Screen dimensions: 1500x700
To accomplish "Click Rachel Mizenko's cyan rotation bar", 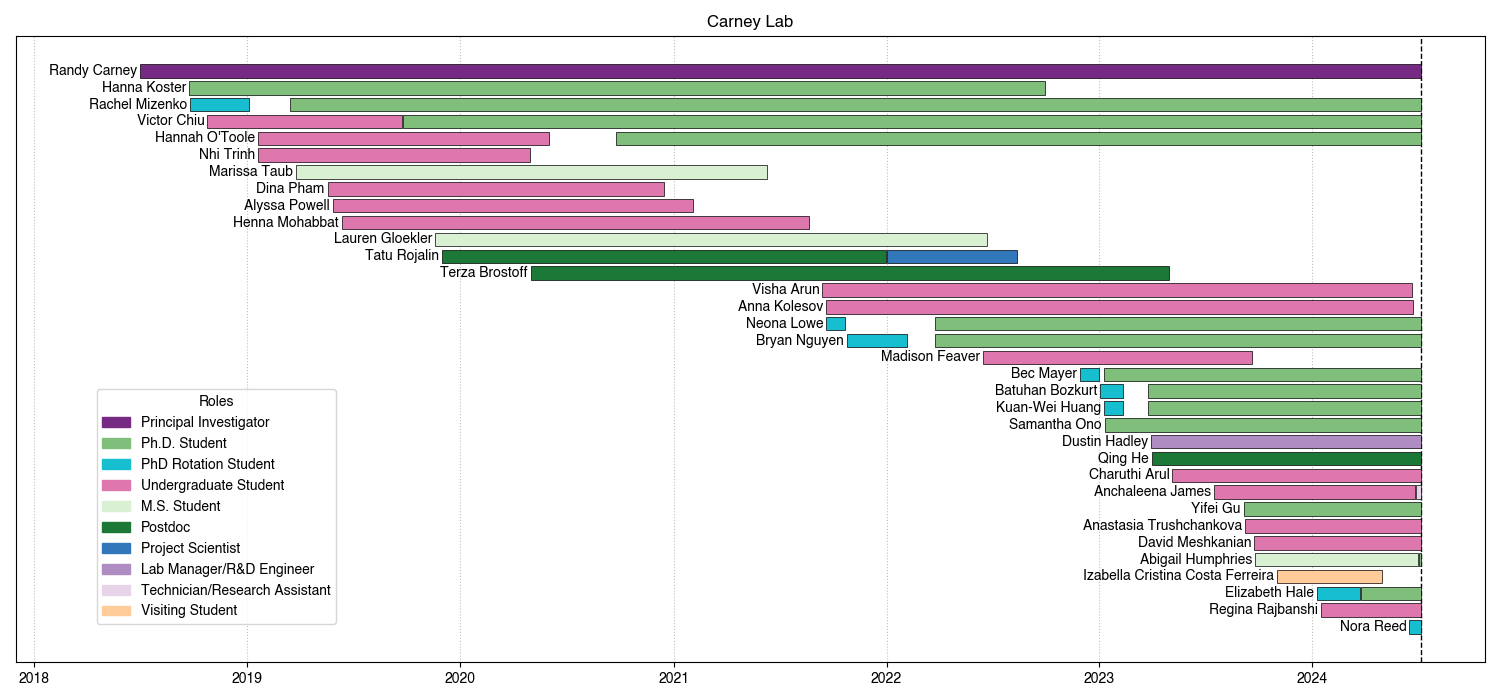I will click(x=219, y=105).
